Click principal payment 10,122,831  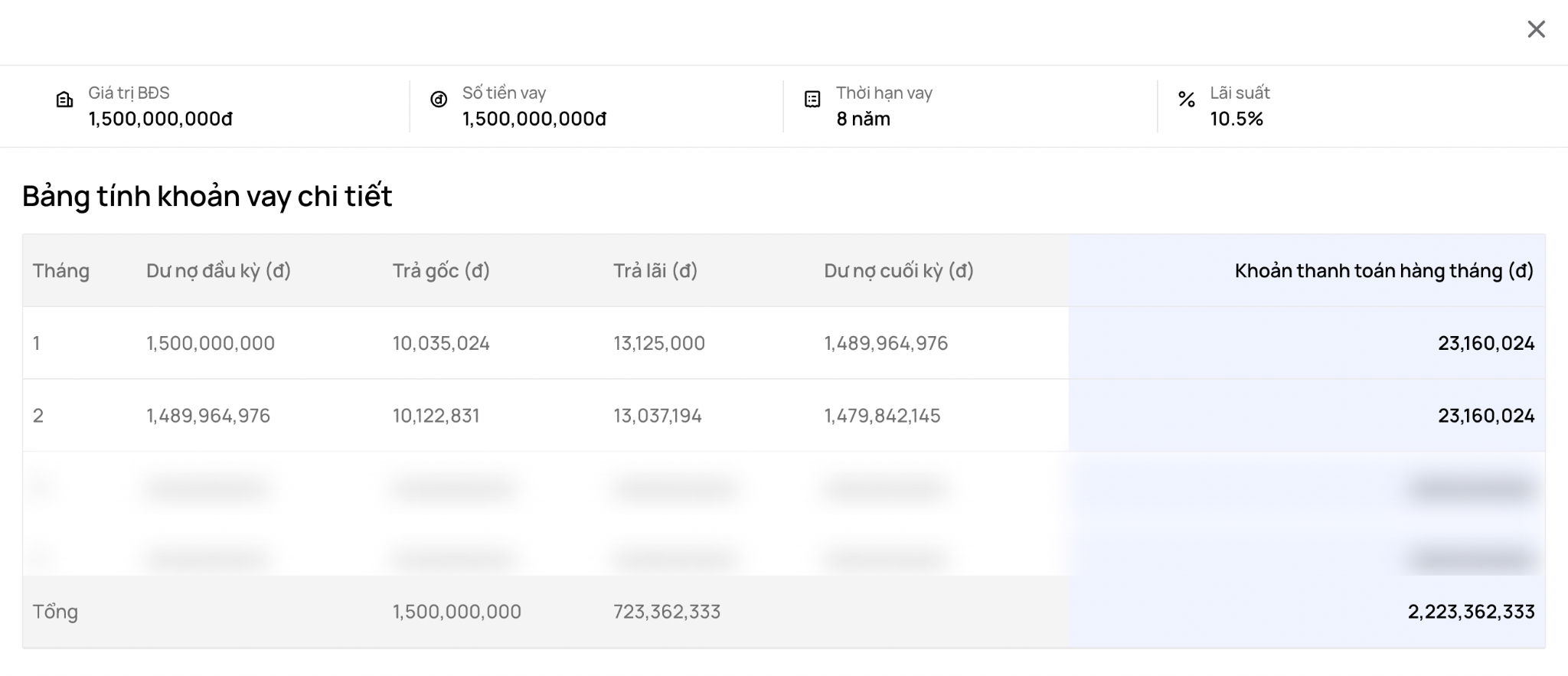click(436, 416)
